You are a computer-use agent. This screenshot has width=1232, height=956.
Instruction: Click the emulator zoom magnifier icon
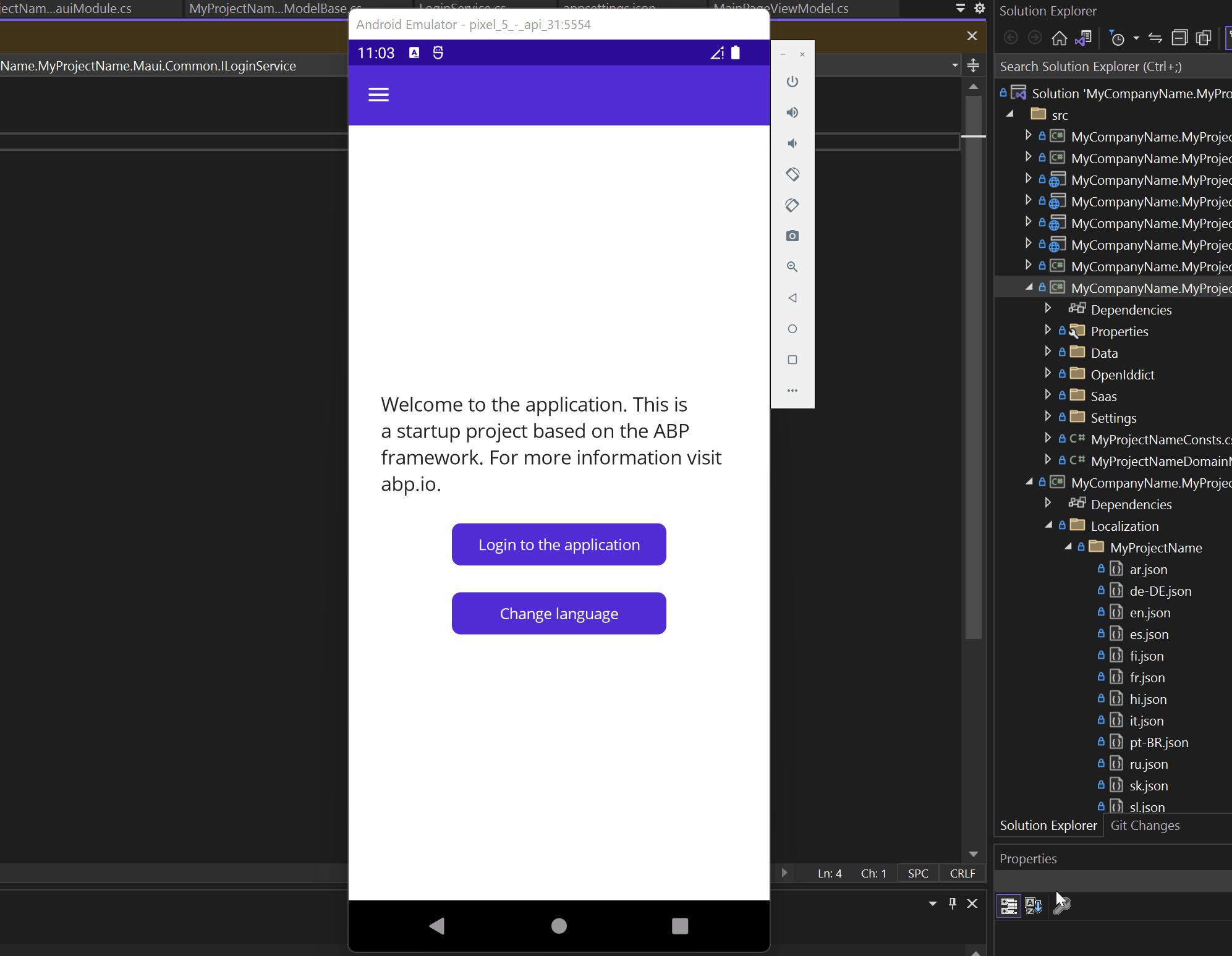pos(792,267)
